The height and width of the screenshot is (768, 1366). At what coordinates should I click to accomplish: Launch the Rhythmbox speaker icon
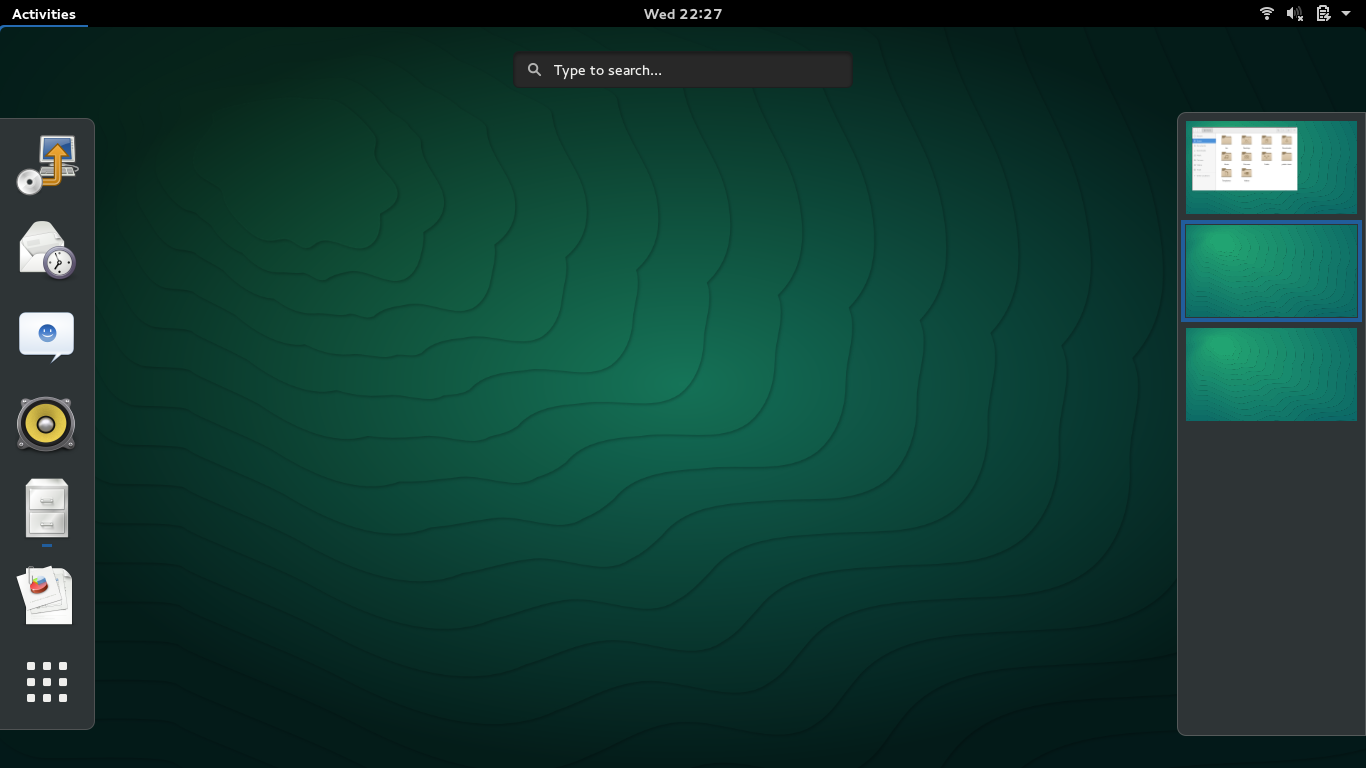[46, 424]
